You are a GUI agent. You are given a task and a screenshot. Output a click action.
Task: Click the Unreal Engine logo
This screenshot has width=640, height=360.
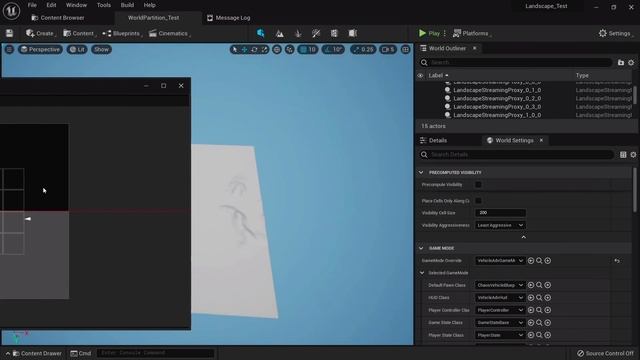(11, 11)
